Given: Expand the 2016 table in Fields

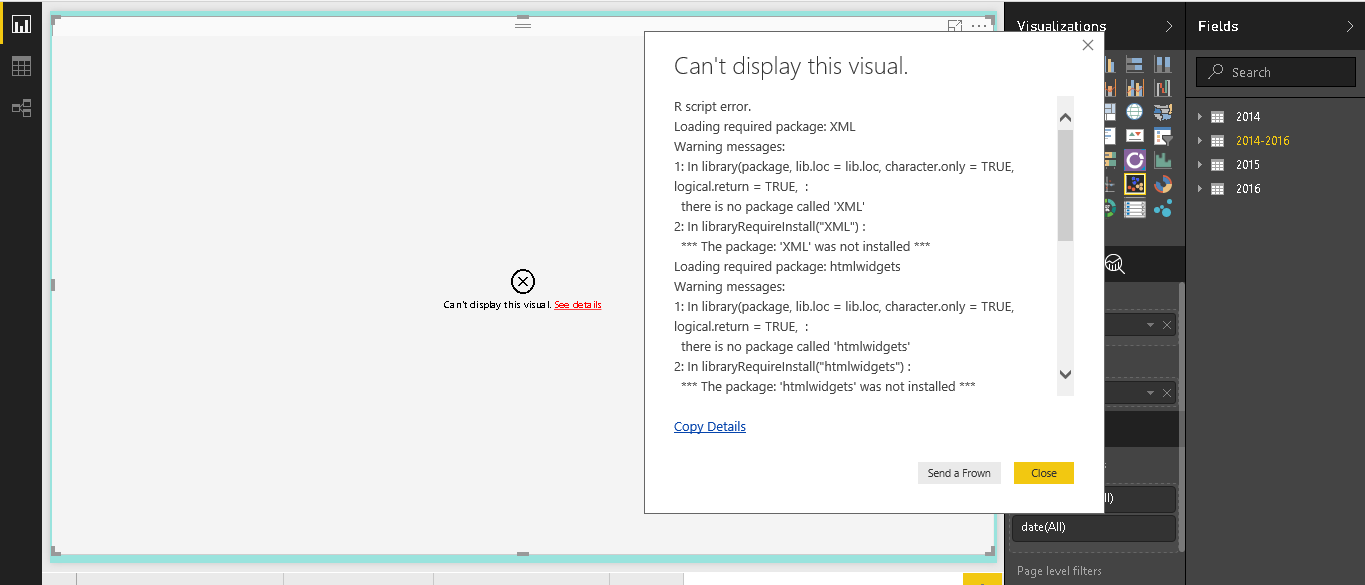Looking at the screenshot, I should [1200, 188].
